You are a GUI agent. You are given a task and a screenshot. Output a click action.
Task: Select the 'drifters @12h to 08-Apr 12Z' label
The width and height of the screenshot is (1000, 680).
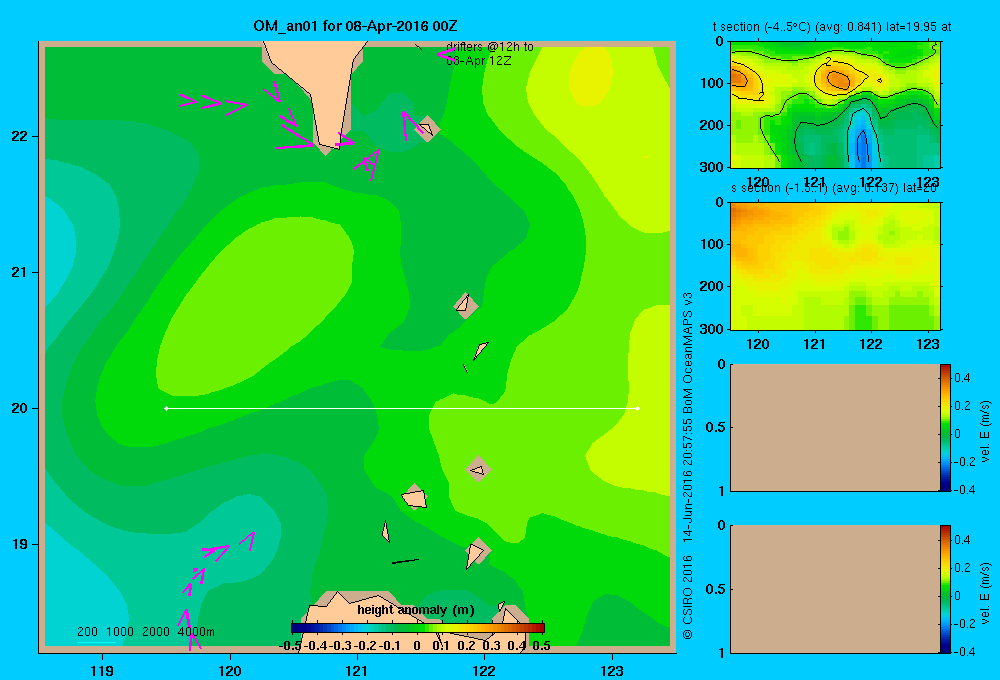point(489,54)
